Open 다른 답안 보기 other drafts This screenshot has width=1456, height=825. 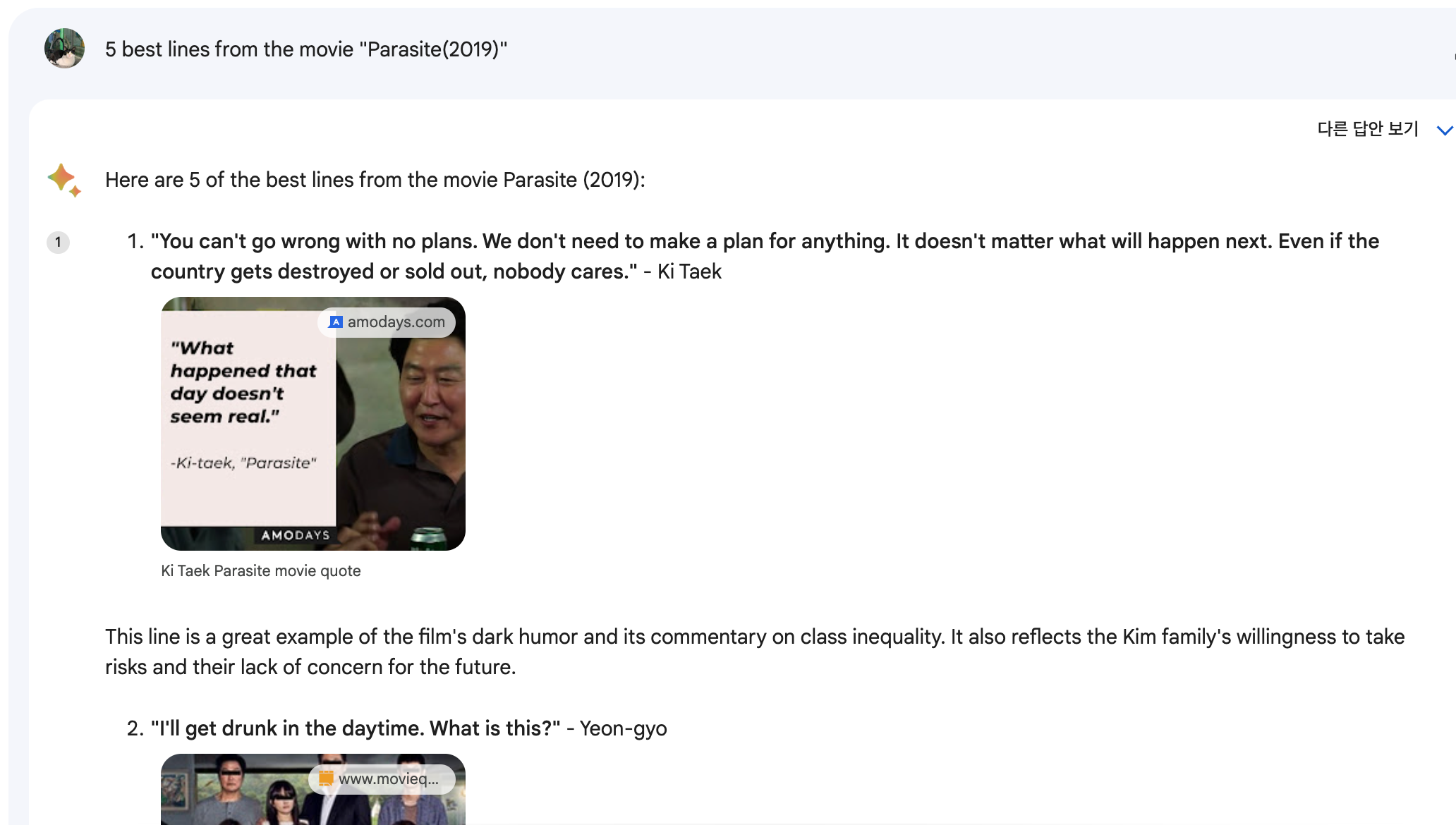1368,129
